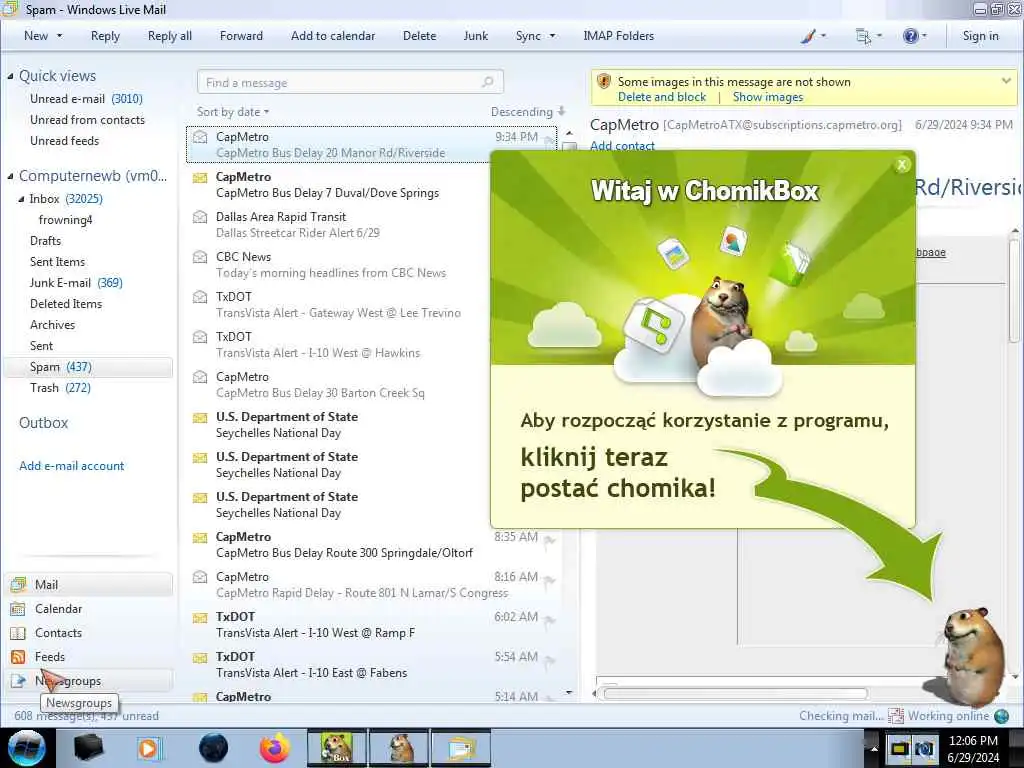Viewport: 1024px width, 768px height.
Task: Click Add e-mail account link
Action: tap(71, 466)
